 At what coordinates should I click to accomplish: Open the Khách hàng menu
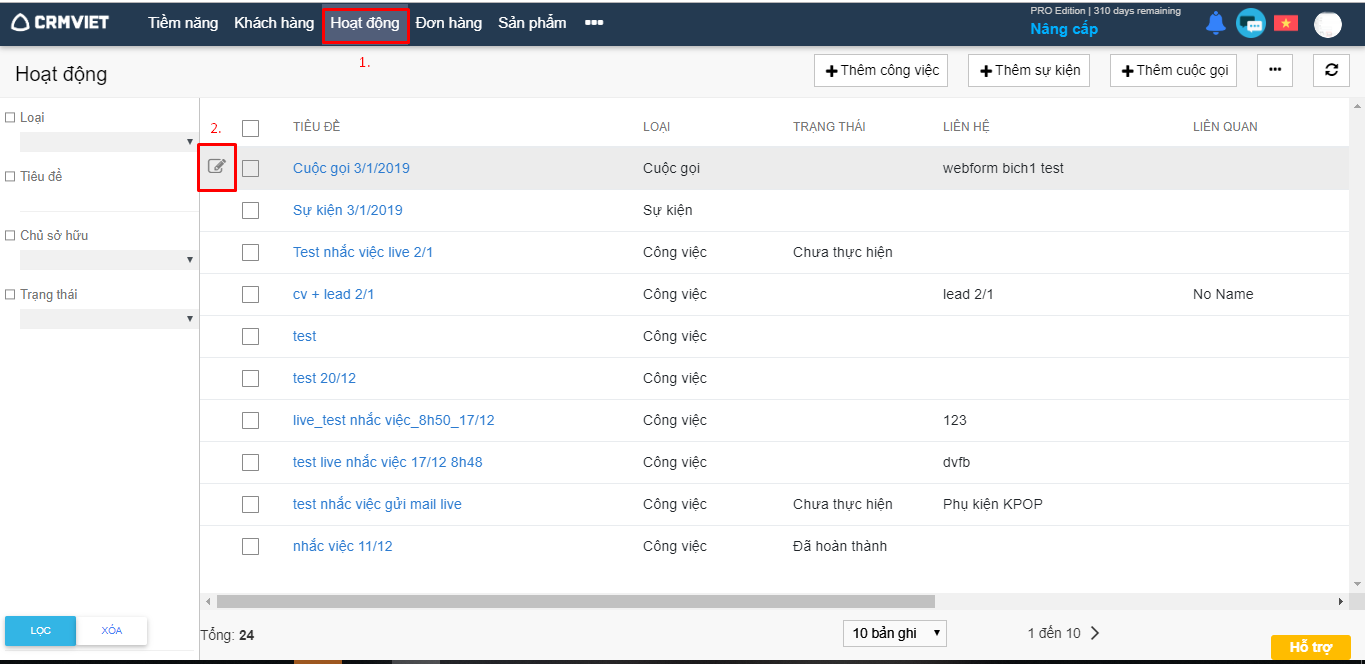(274, 23)
